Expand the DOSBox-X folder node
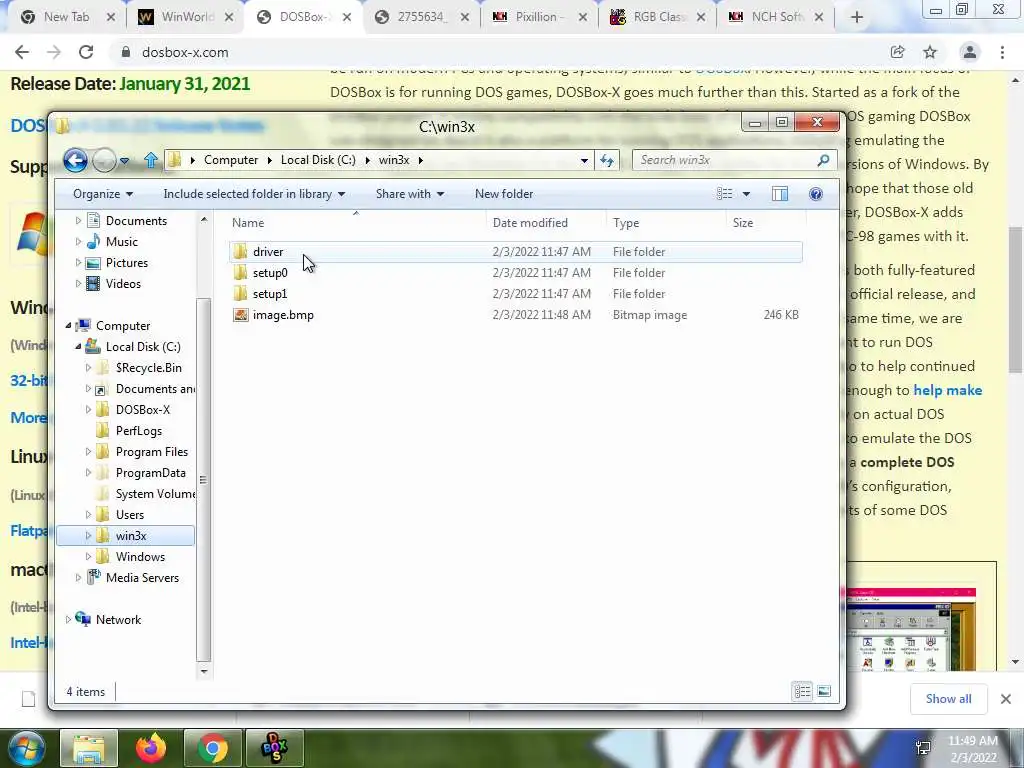 coord(88,409)
